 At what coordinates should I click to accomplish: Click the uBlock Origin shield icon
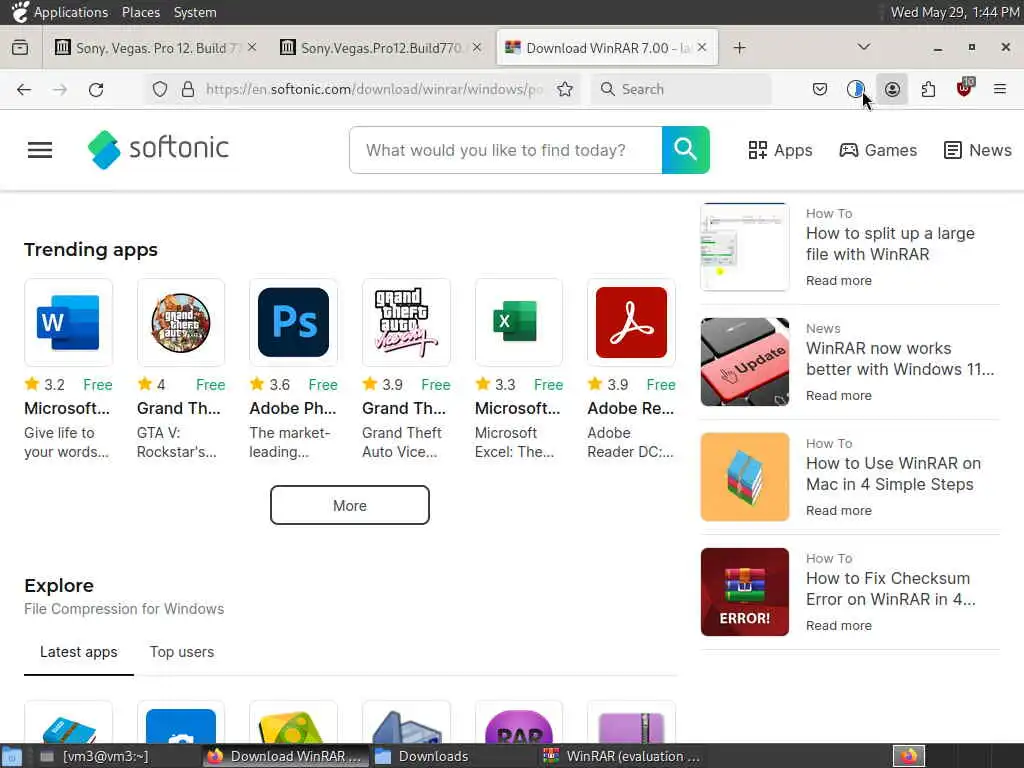[x=964, y=88]
